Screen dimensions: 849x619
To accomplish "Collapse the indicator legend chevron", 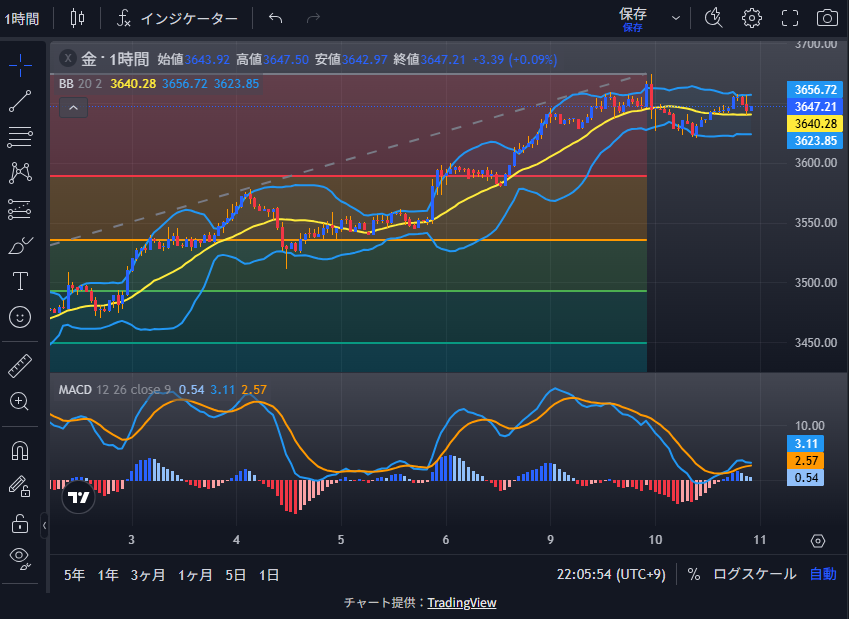I will pos(72,106).
